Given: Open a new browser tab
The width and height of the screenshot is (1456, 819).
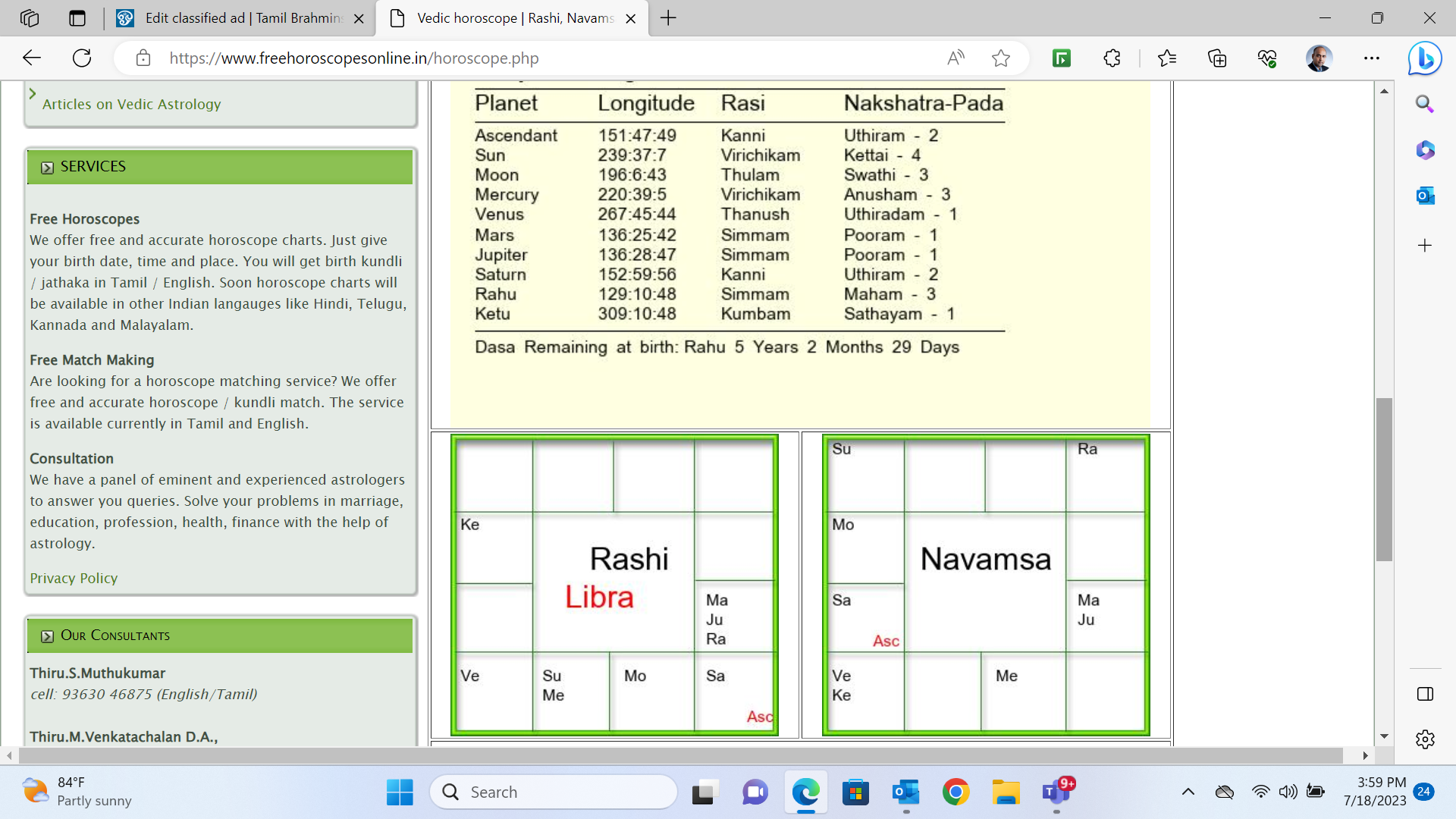Looking at the screenshot, I should click(x=668, y=18).
